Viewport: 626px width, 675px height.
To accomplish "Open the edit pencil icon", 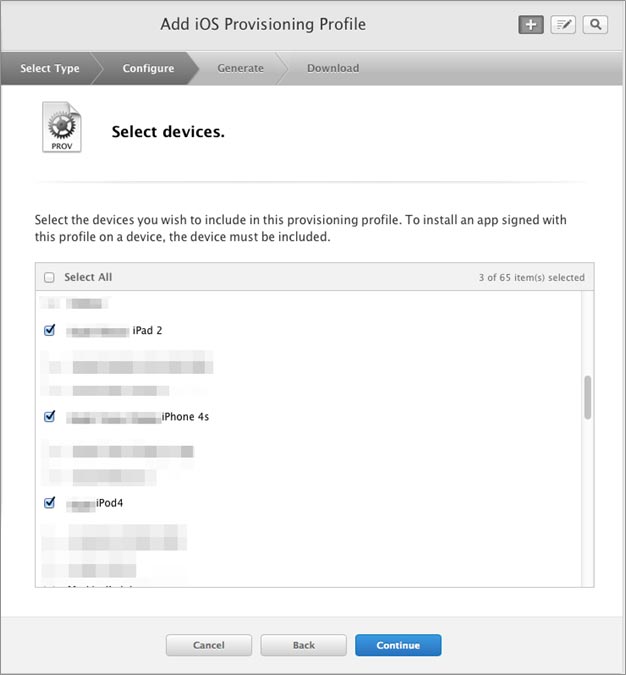I will [x=563, y=25].
